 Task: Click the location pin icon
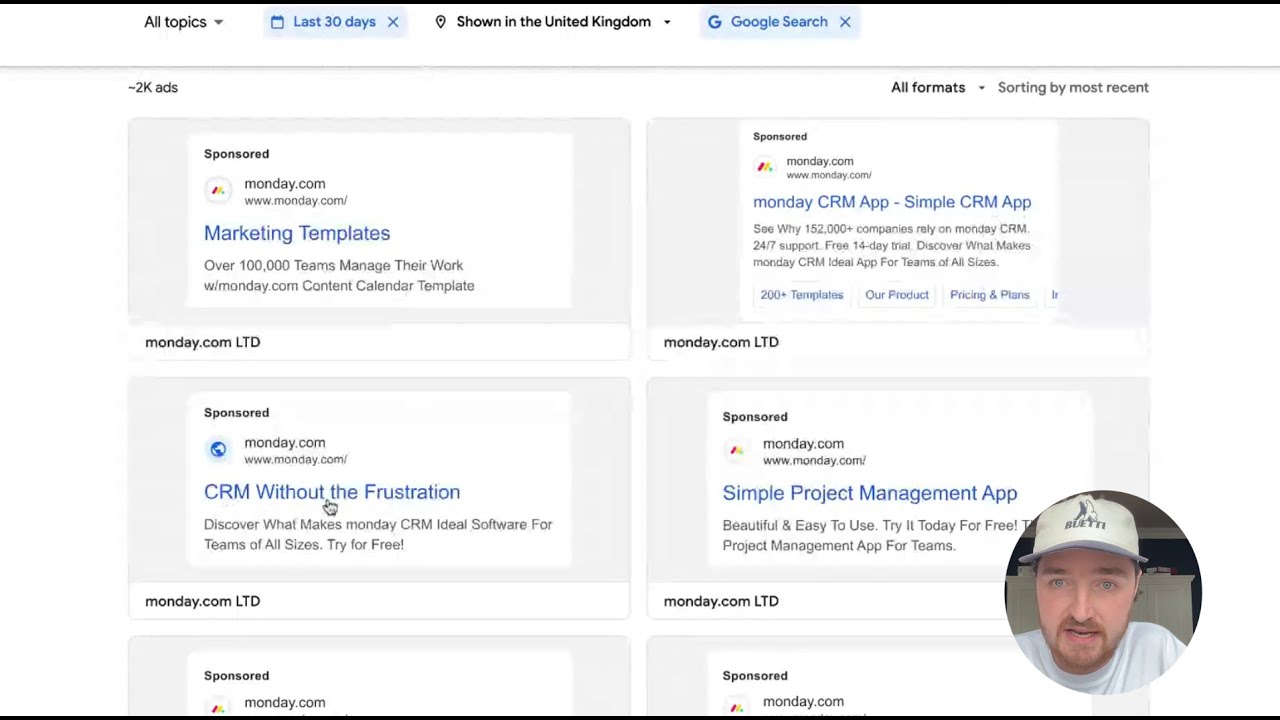tap(440, 22)
